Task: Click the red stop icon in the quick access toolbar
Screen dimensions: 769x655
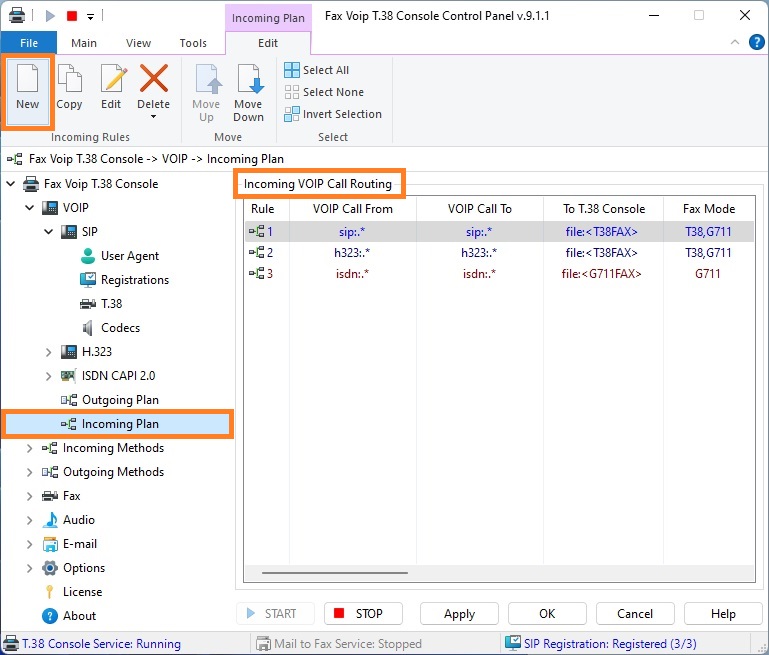Action: click(x=72, y=16)
